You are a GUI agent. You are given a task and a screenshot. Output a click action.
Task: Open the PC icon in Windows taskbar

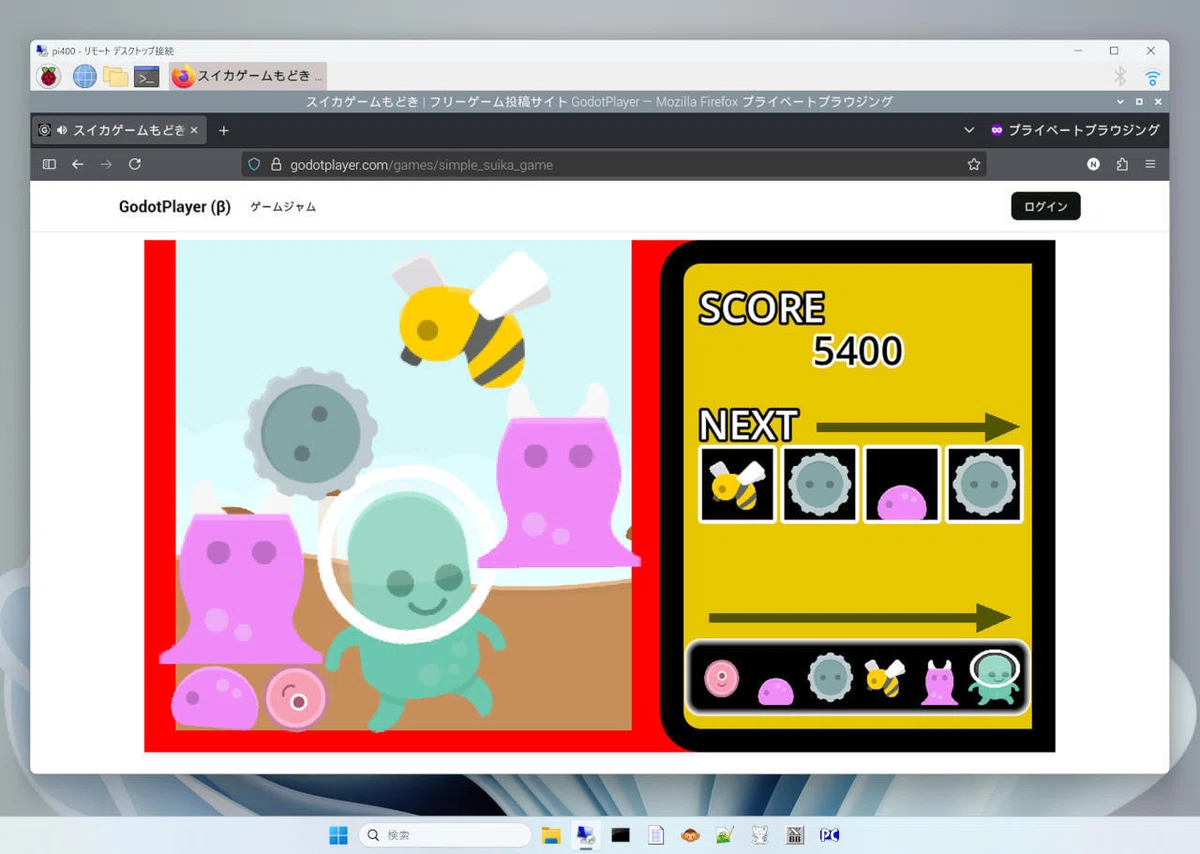point(829,834)
